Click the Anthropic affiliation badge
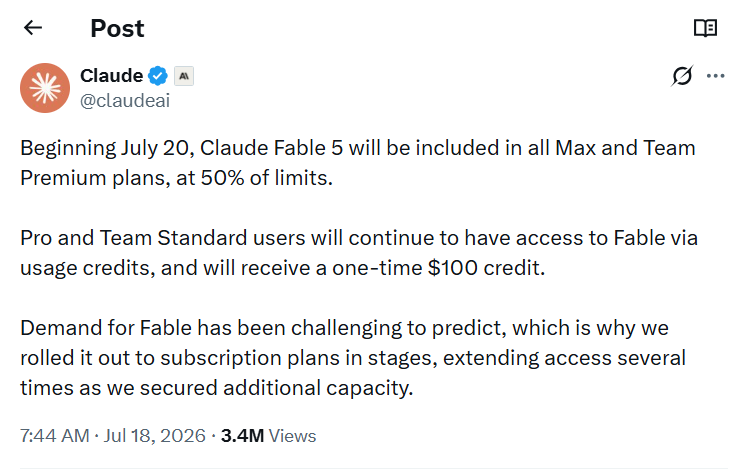Viewport: 742px width, 470px height. click(184, 76)
